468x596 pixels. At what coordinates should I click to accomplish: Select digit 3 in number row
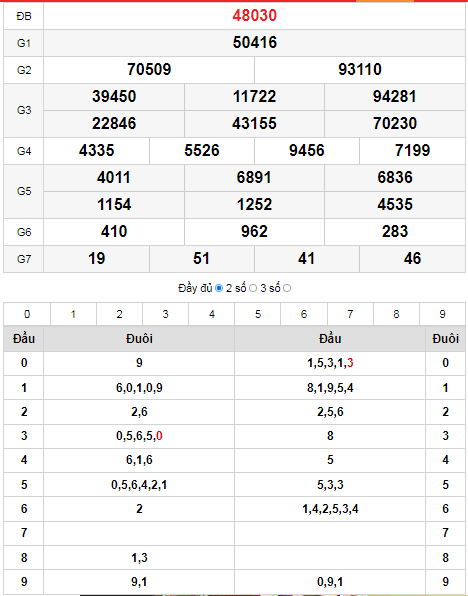point(165,314)
